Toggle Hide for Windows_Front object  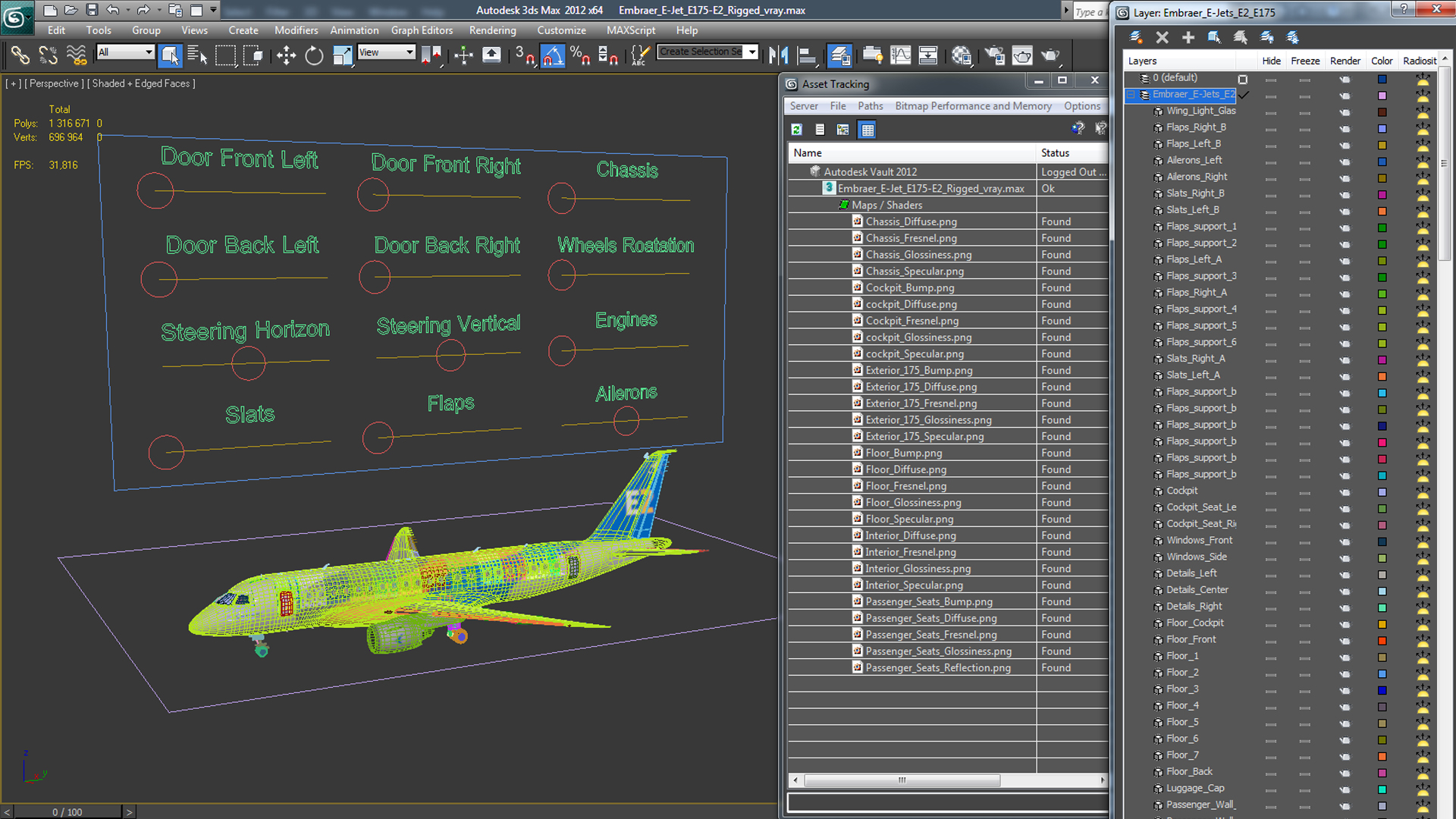1271,541
